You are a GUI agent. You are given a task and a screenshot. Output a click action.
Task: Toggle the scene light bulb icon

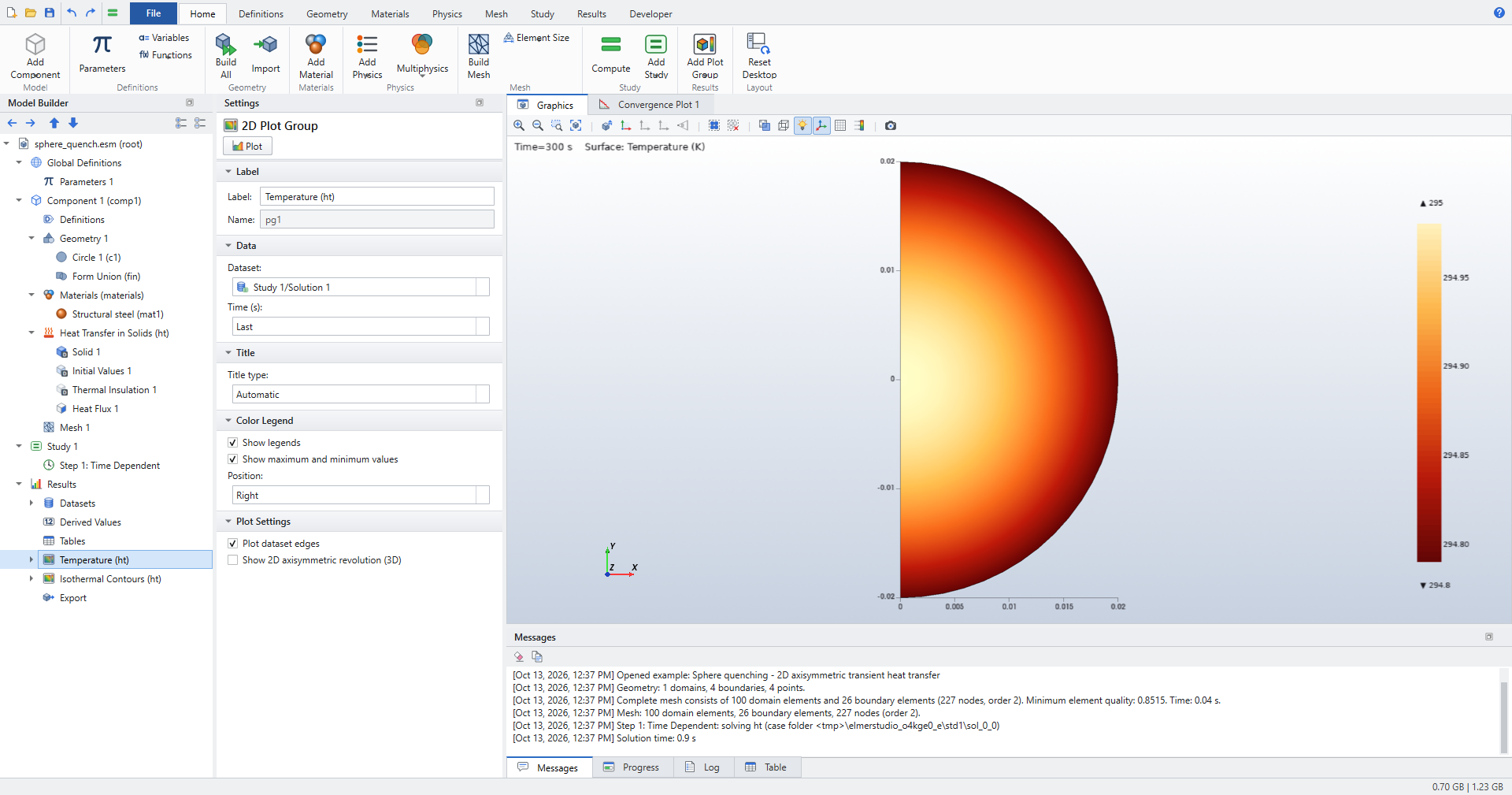pyautogui.click(x=802, y=125)
